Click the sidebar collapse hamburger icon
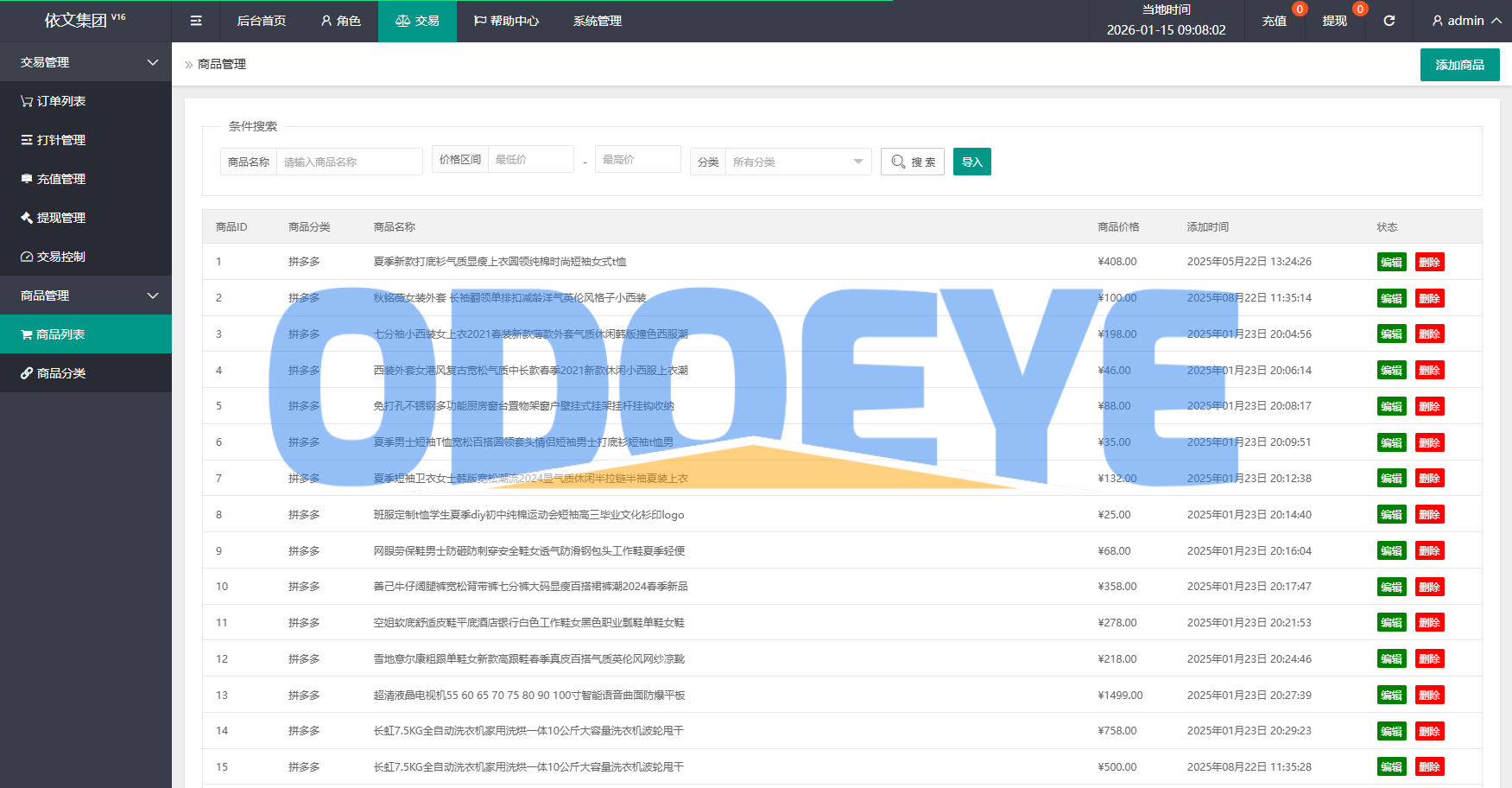The height and width of the screenshot is (788, 1512). (196, 21)
